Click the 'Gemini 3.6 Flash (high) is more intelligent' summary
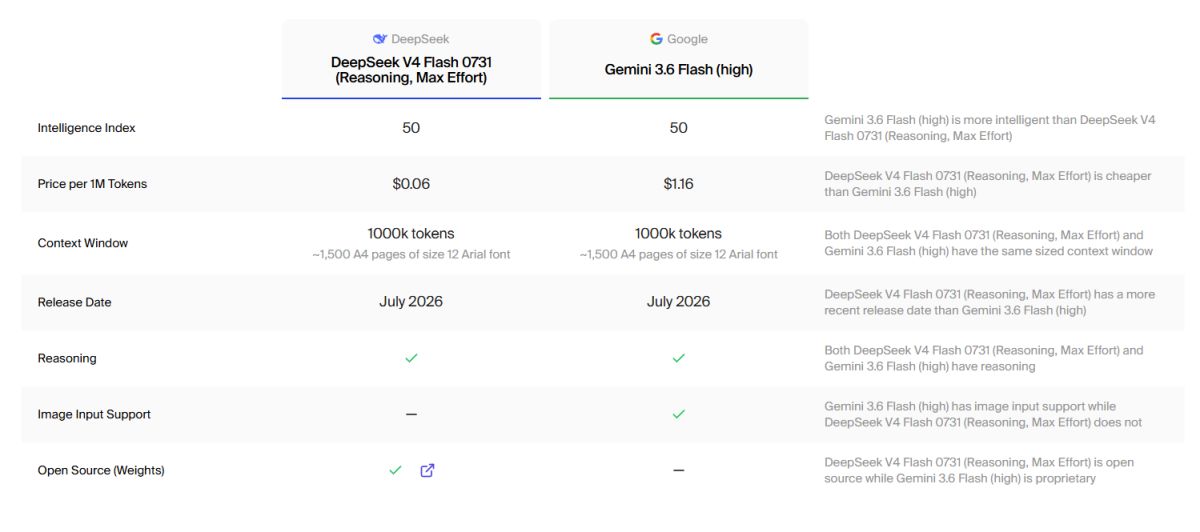 tap(990, 128)
